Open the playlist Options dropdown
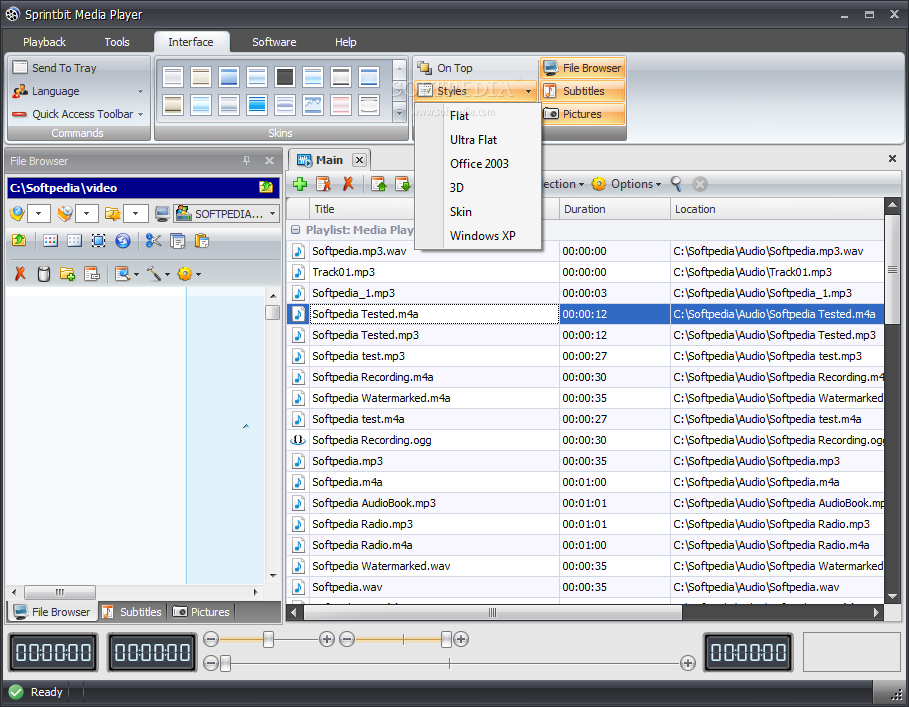The height and width of the screenshot is (707, 909). pos(627,184)
